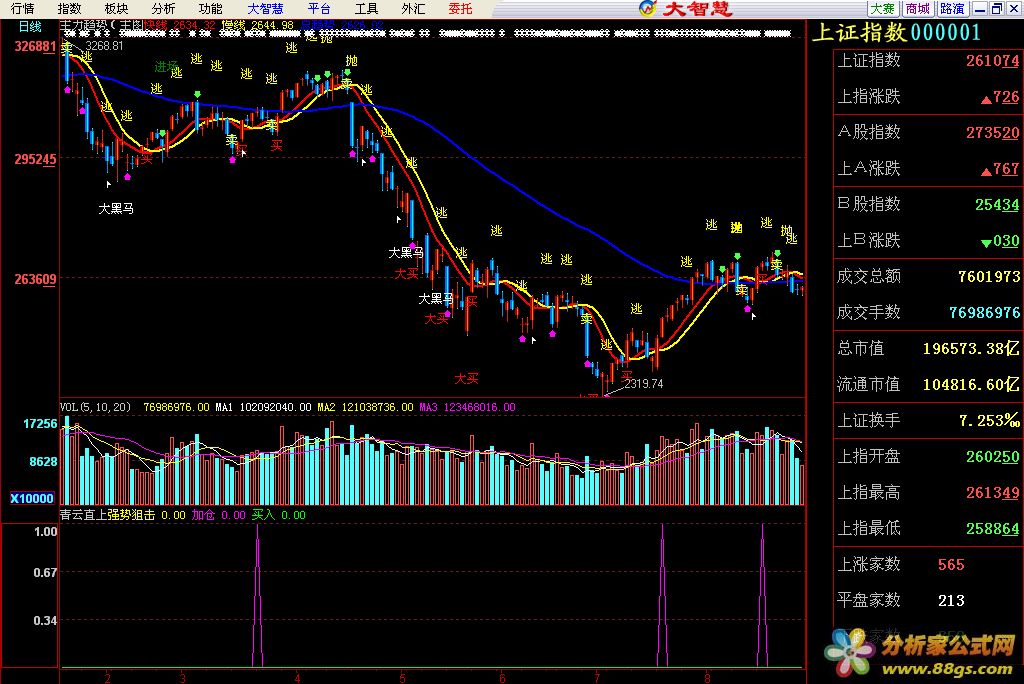Minimize the 大智慧 window
The image size is (1024, 684).
[980, 8]
